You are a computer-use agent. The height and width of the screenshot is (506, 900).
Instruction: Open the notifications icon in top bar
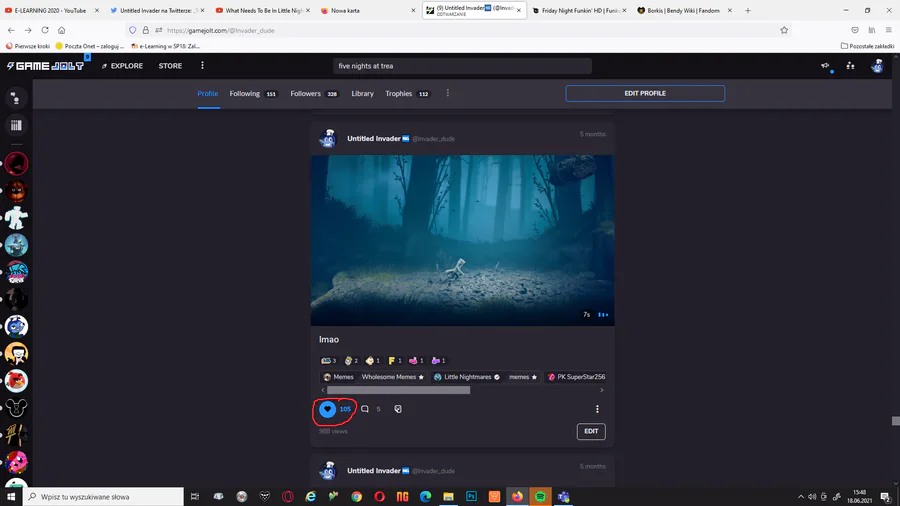click(825, 66)
